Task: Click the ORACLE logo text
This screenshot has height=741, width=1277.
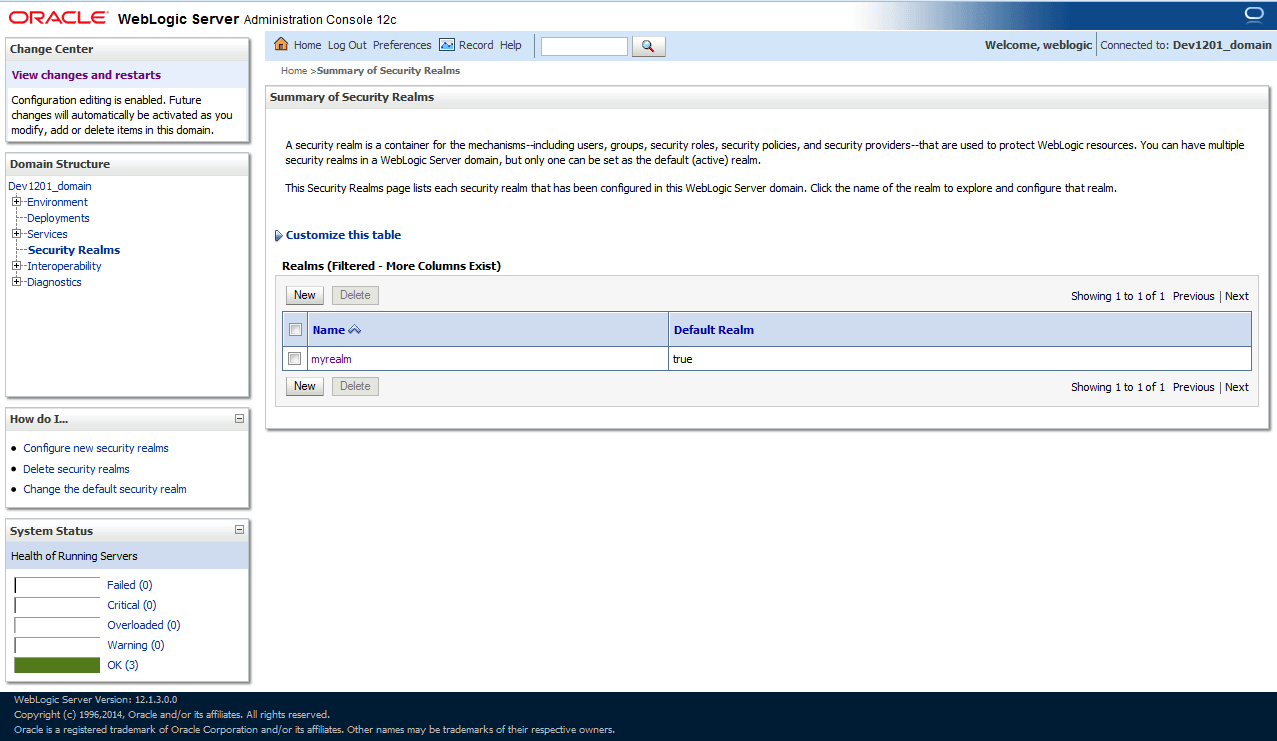Action: click(59, 18)
